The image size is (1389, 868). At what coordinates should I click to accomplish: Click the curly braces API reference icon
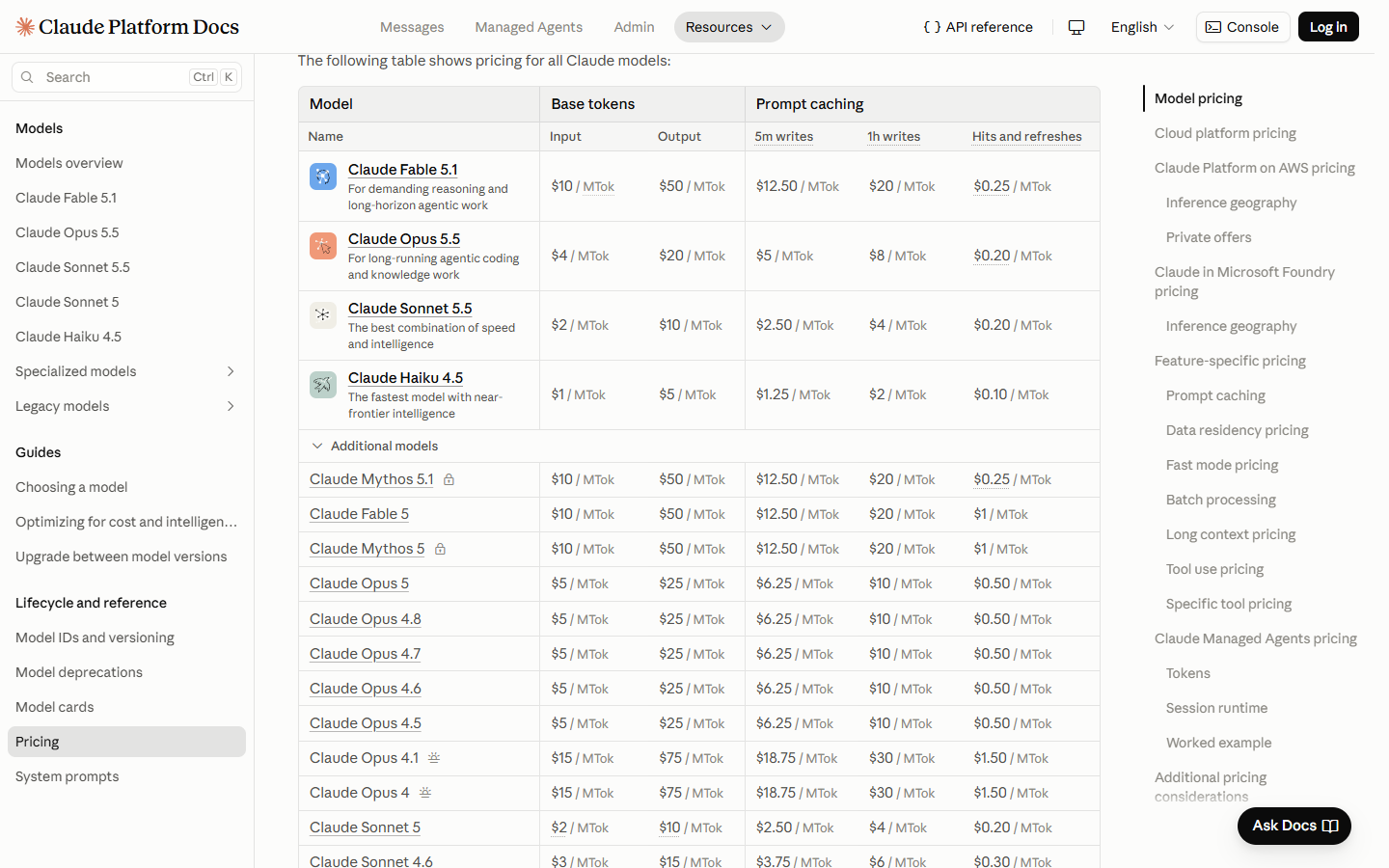coord(932,27)
